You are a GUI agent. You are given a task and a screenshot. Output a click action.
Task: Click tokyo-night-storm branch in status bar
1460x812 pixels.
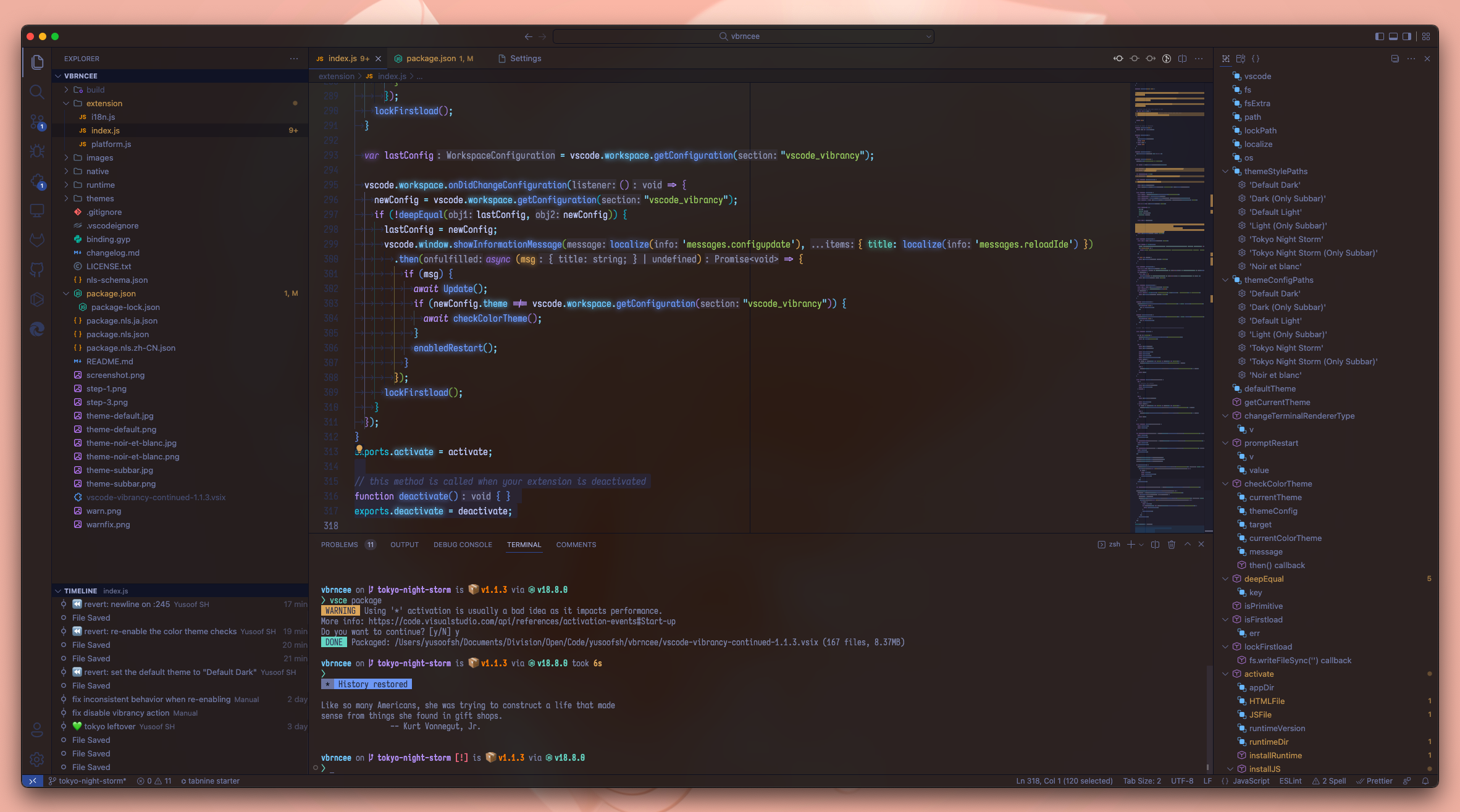[x=87, y=781]
